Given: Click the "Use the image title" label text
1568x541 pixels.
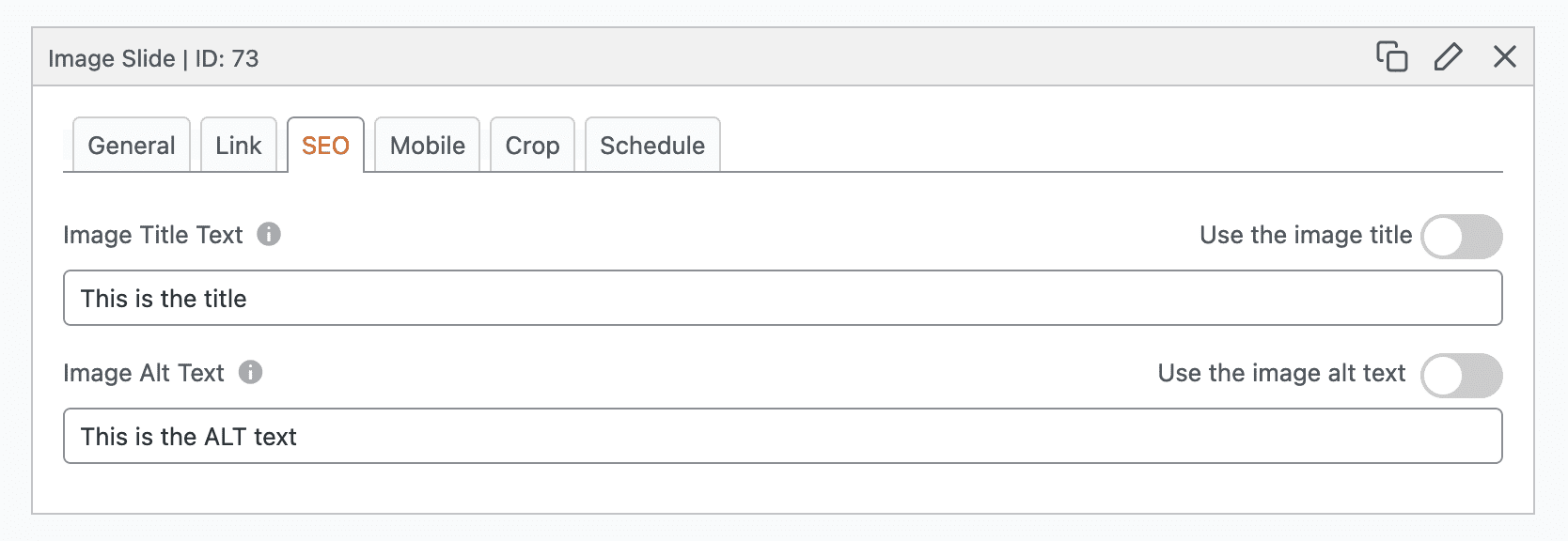Looking at the screenshot, I should [1305, 235].
